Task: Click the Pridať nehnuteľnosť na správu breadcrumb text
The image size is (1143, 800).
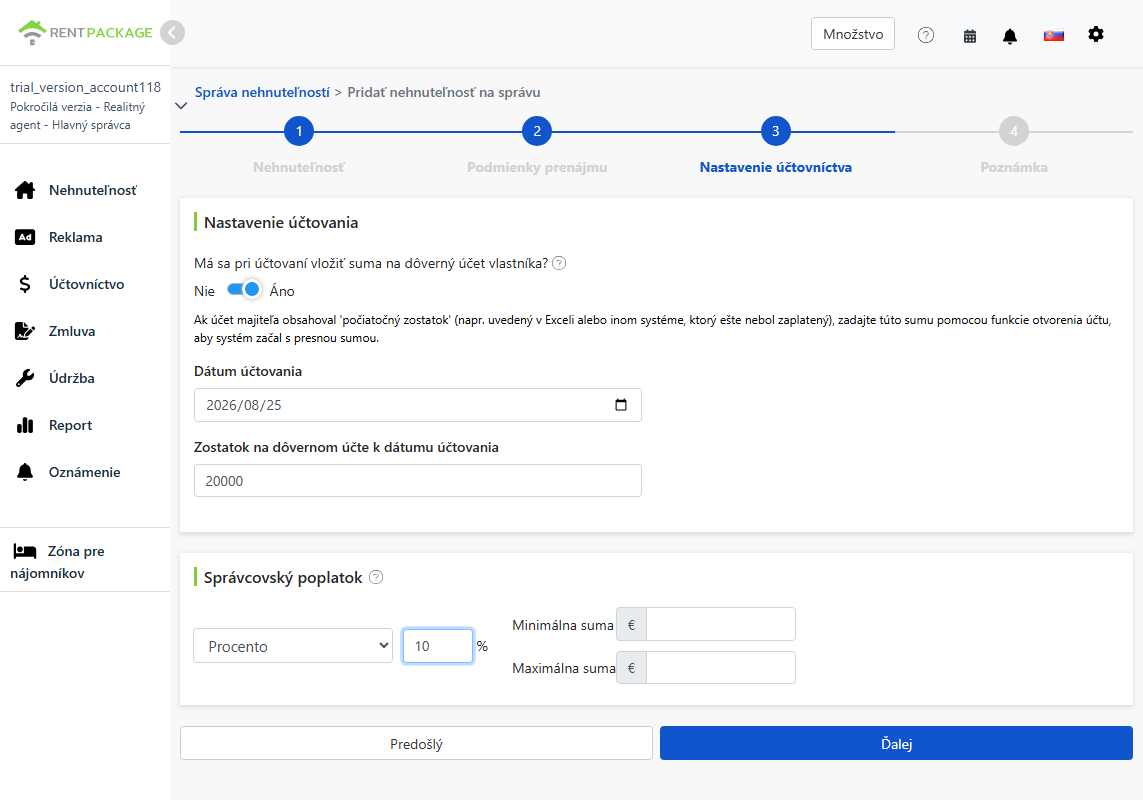Action: pyautogui.click(x=444, y=93)
